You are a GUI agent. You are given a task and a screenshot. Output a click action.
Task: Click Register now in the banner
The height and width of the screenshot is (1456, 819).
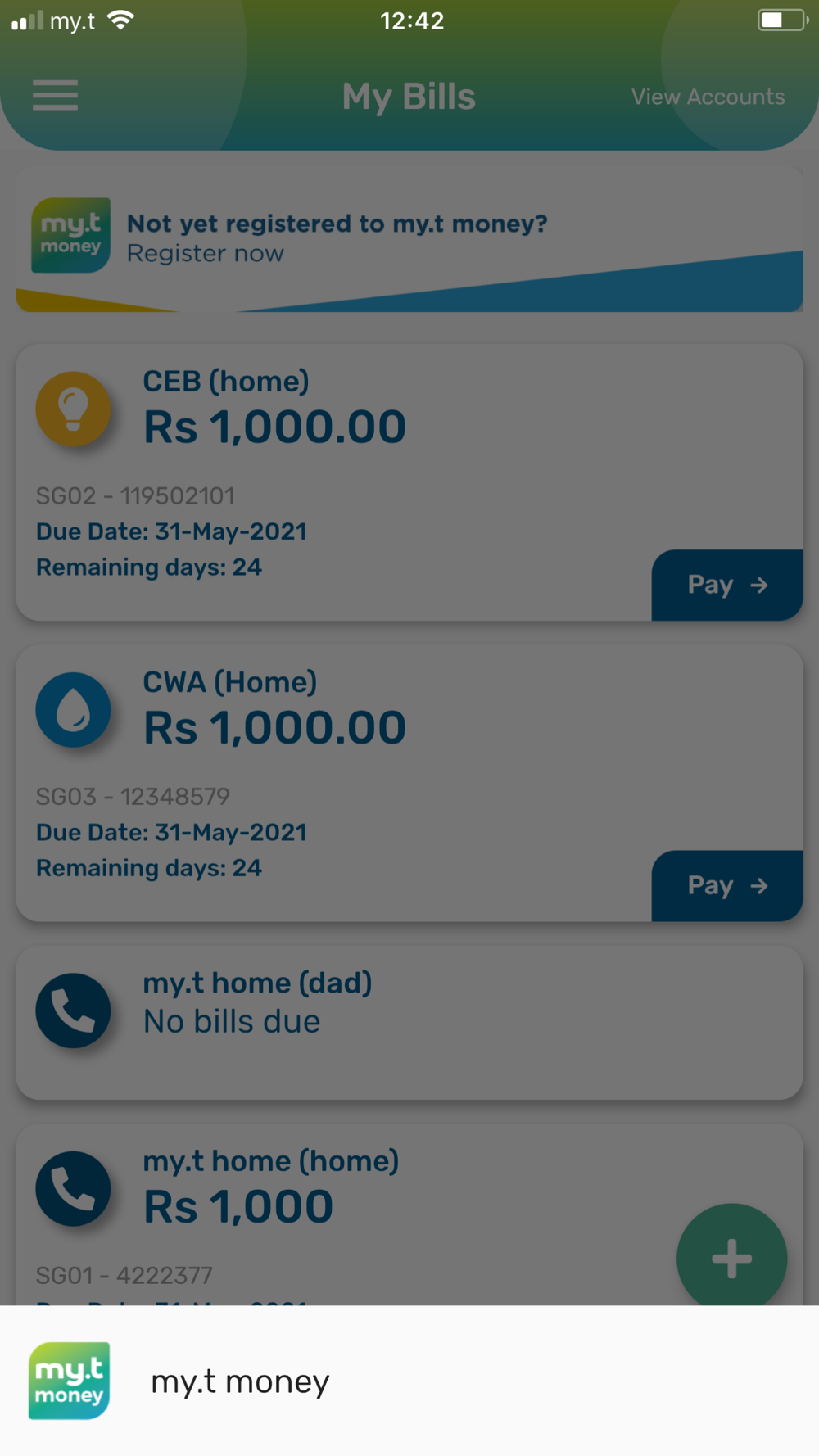coord(206,254)
